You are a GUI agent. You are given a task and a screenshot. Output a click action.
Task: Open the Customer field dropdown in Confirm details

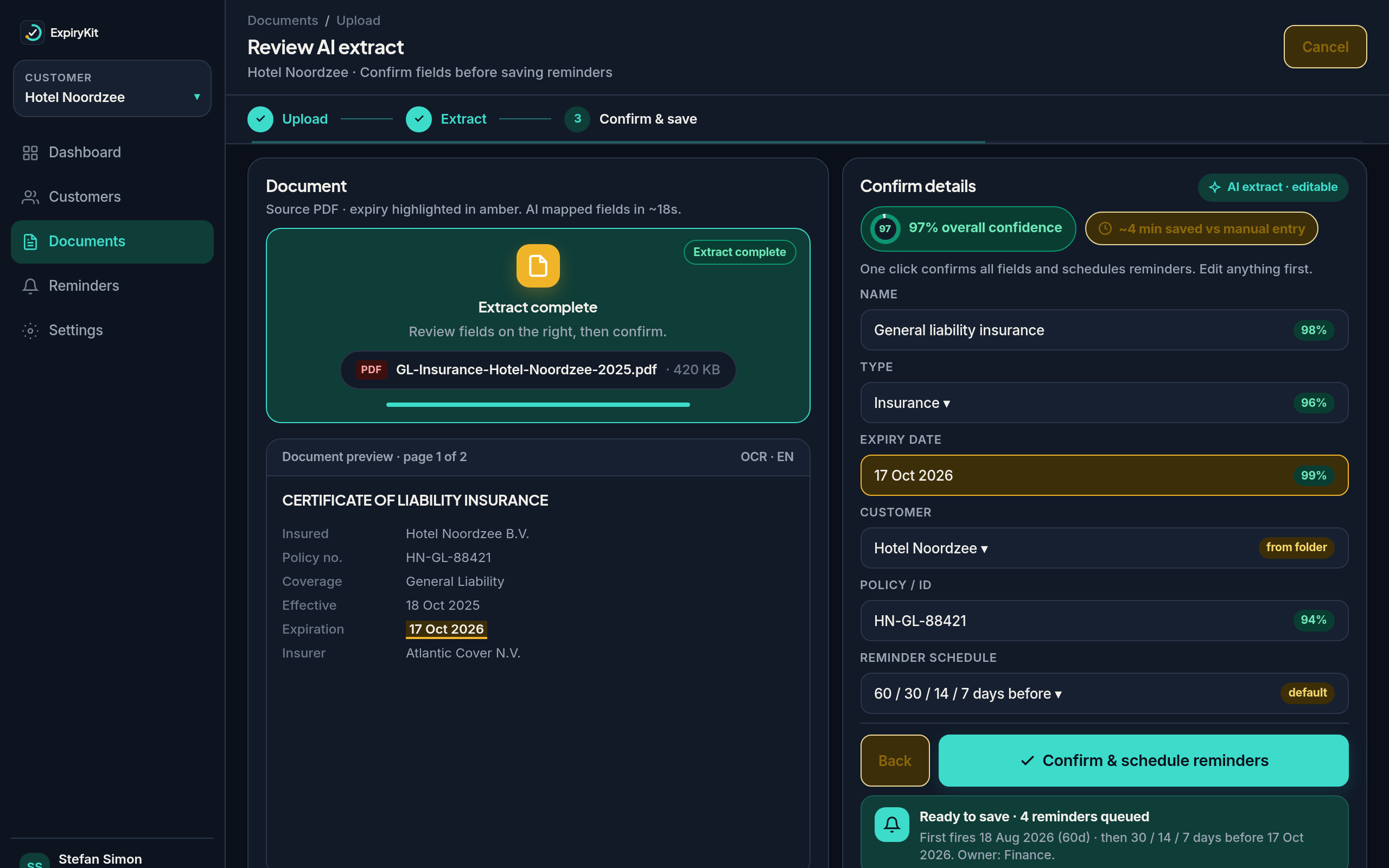1104,548
